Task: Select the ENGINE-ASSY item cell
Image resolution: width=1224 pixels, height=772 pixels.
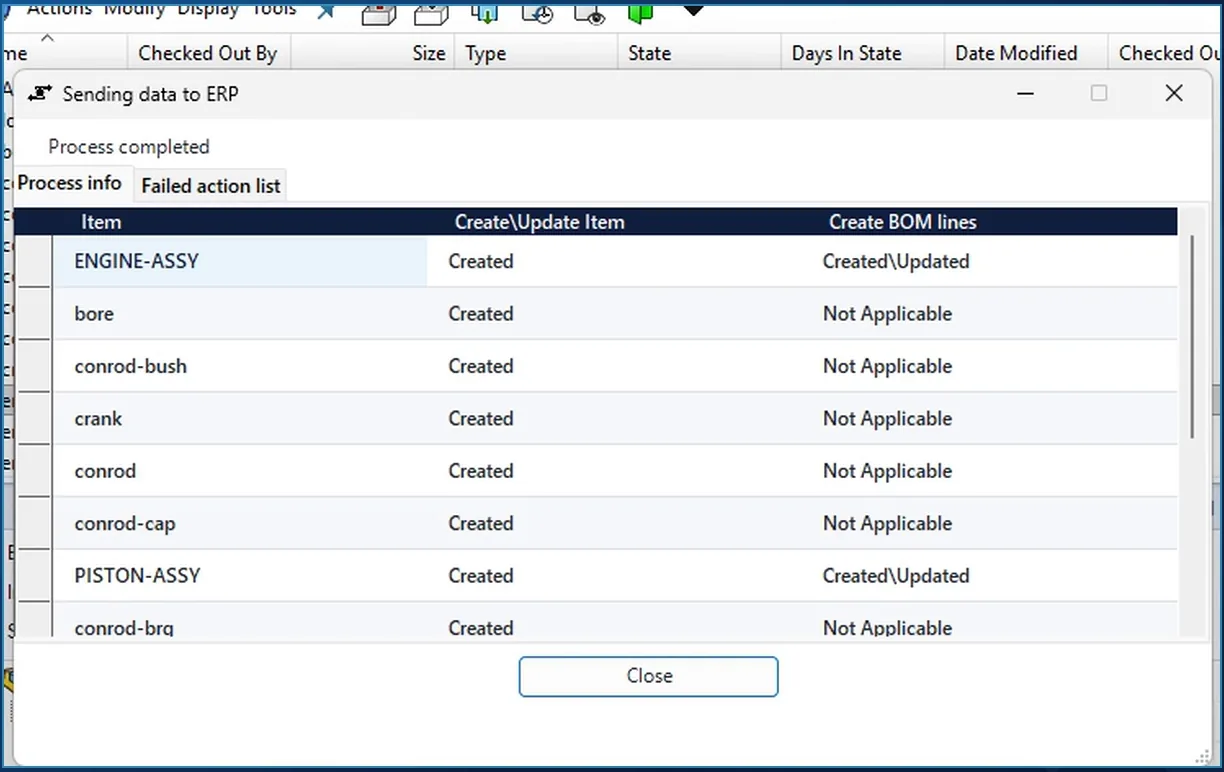Action: (x=240, y=261)
